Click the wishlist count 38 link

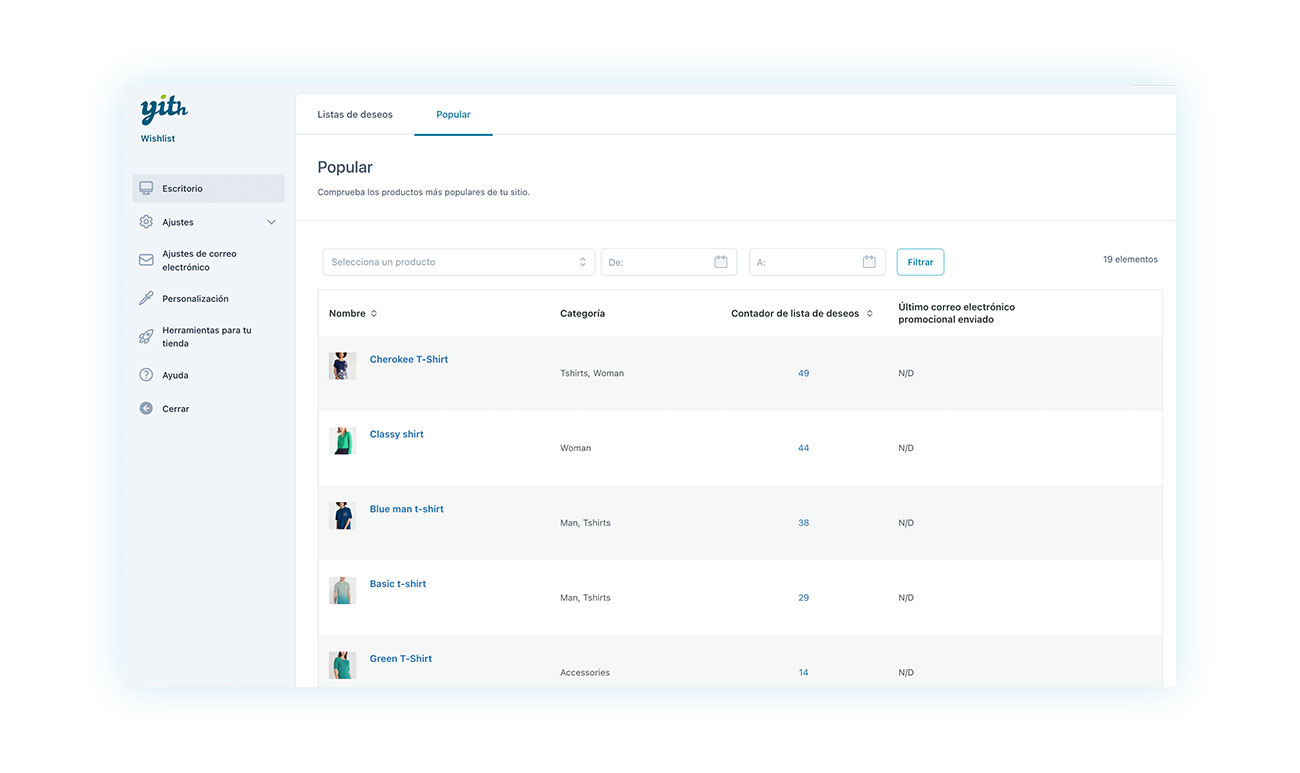[x=803, y=523]
